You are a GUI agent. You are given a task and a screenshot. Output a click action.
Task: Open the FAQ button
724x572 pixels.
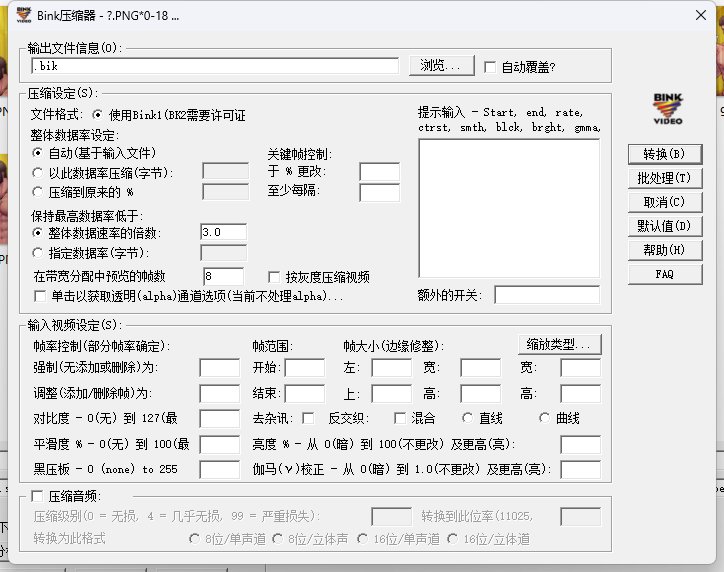click(x=665, y=274)
